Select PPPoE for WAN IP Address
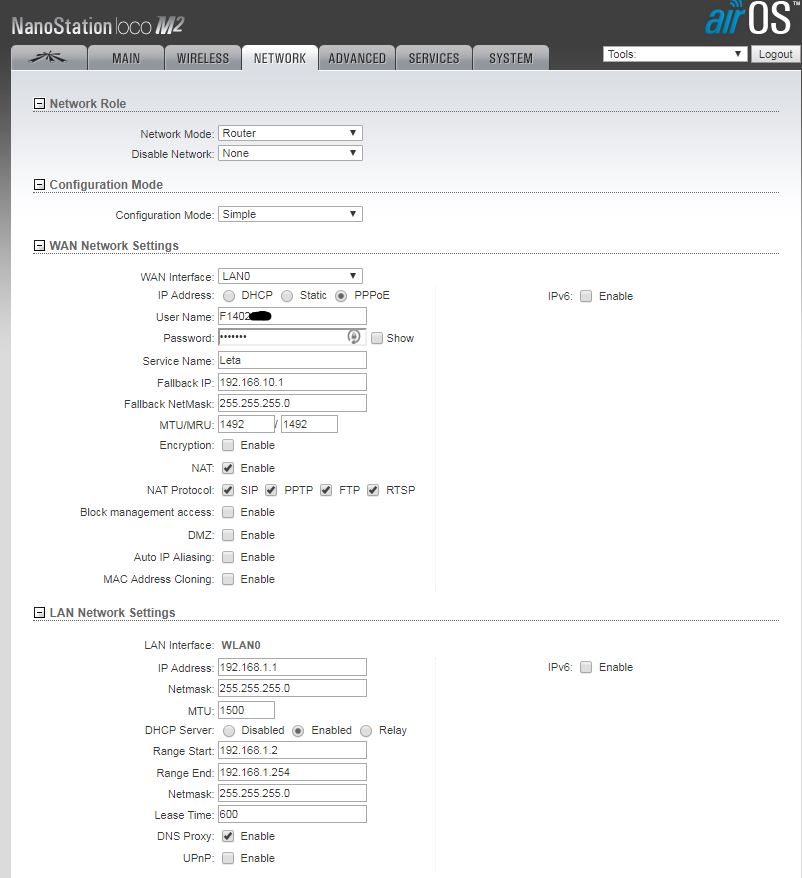Screen dimensions: 802x878 [341, 296]
